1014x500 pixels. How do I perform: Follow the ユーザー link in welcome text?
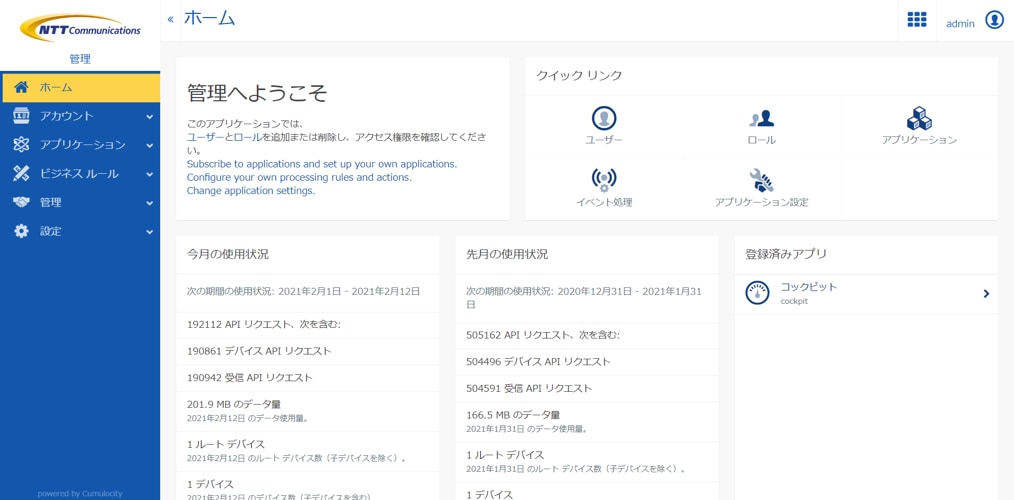(206, 137)
